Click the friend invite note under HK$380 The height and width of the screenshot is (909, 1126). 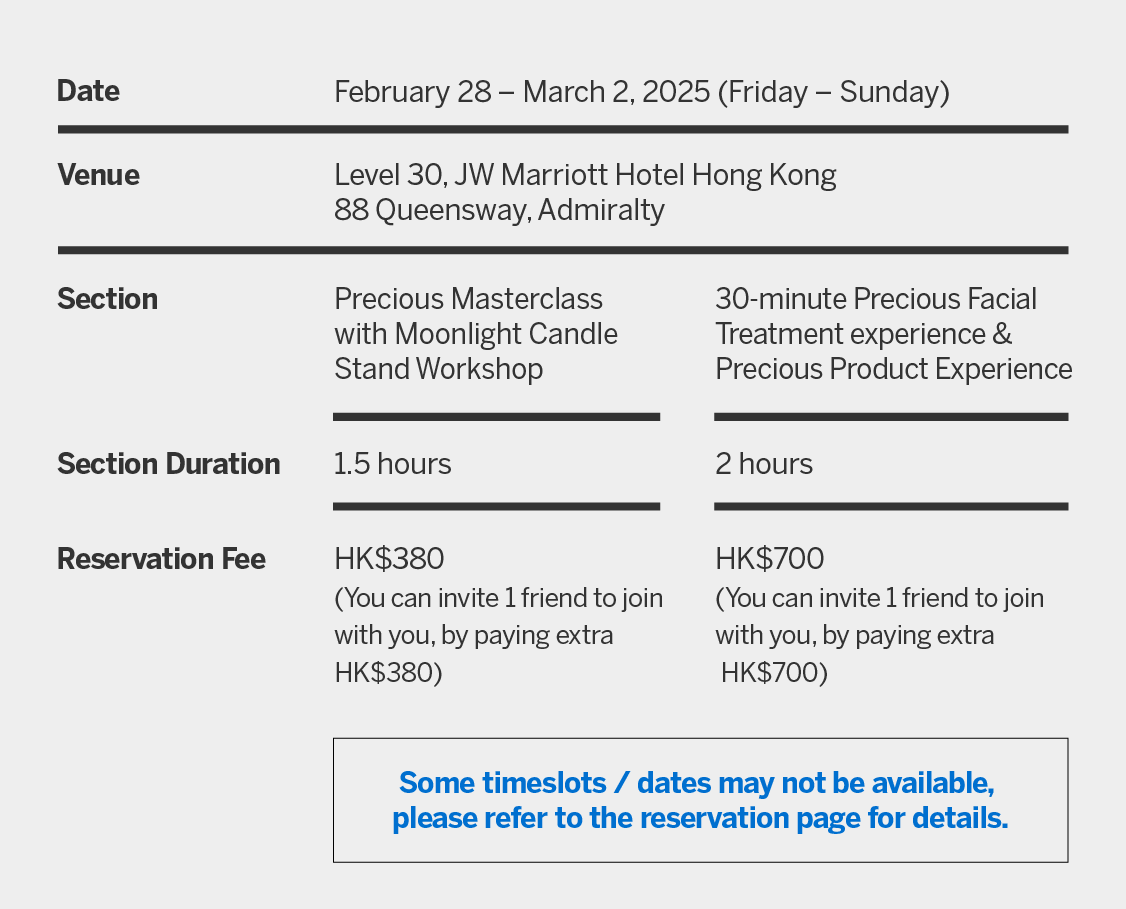tap(498, 635)
